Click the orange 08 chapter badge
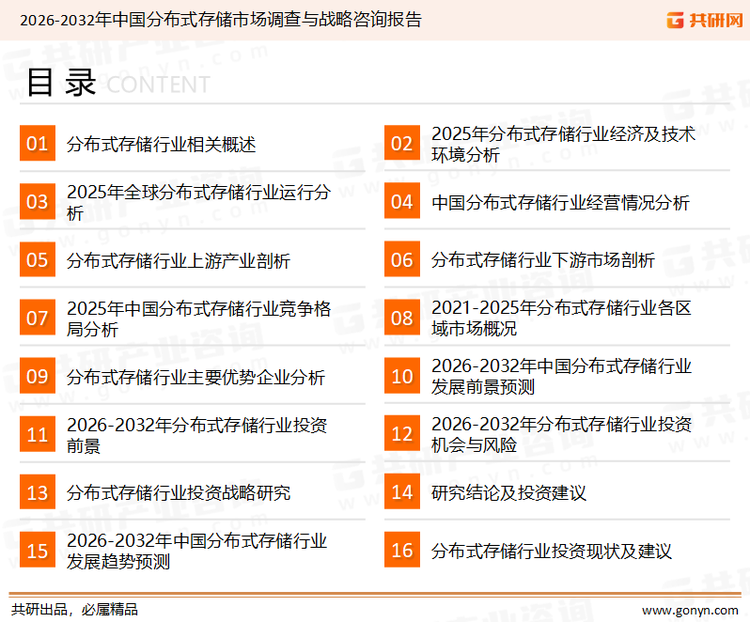The height and width of the screenshot is (622, 750). 402,318
